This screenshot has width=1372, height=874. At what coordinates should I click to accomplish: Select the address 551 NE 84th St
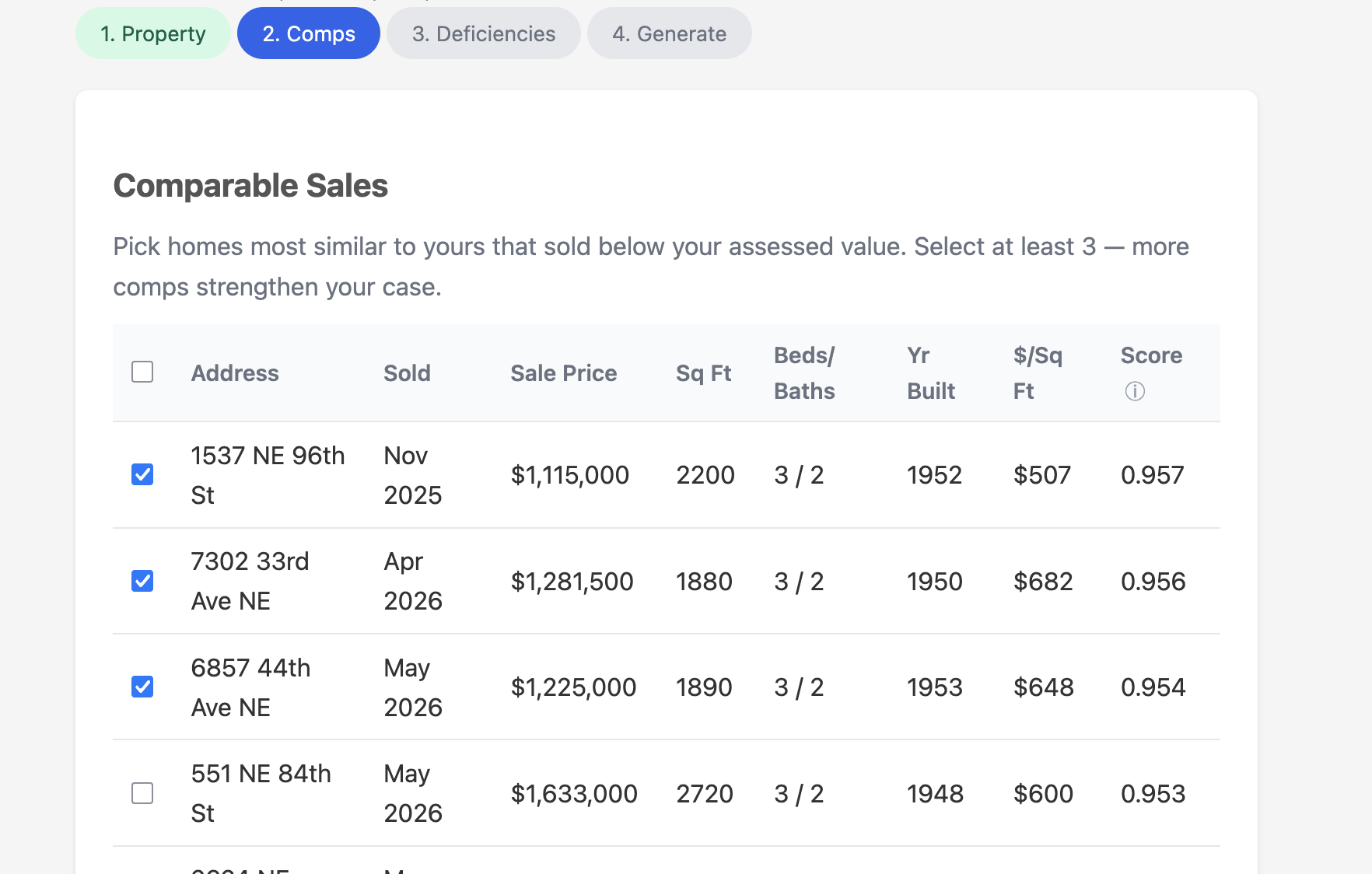(261, 793)
